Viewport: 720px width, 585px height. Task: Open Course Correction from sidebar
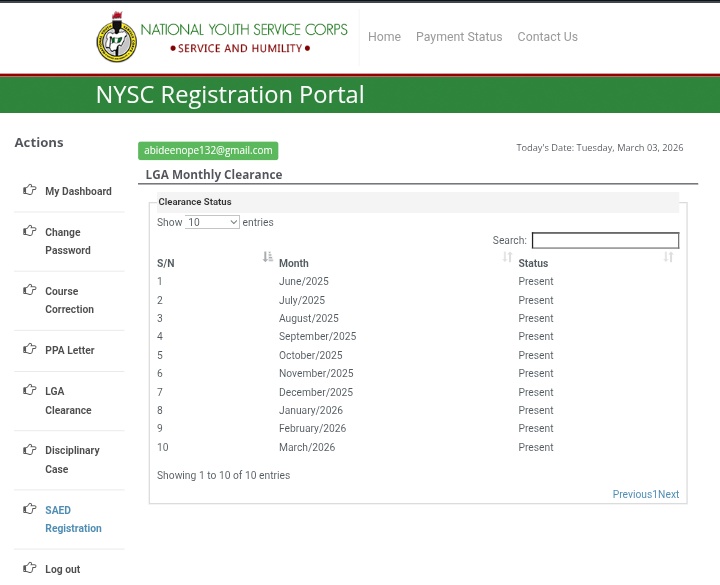(x=69, y=300)
